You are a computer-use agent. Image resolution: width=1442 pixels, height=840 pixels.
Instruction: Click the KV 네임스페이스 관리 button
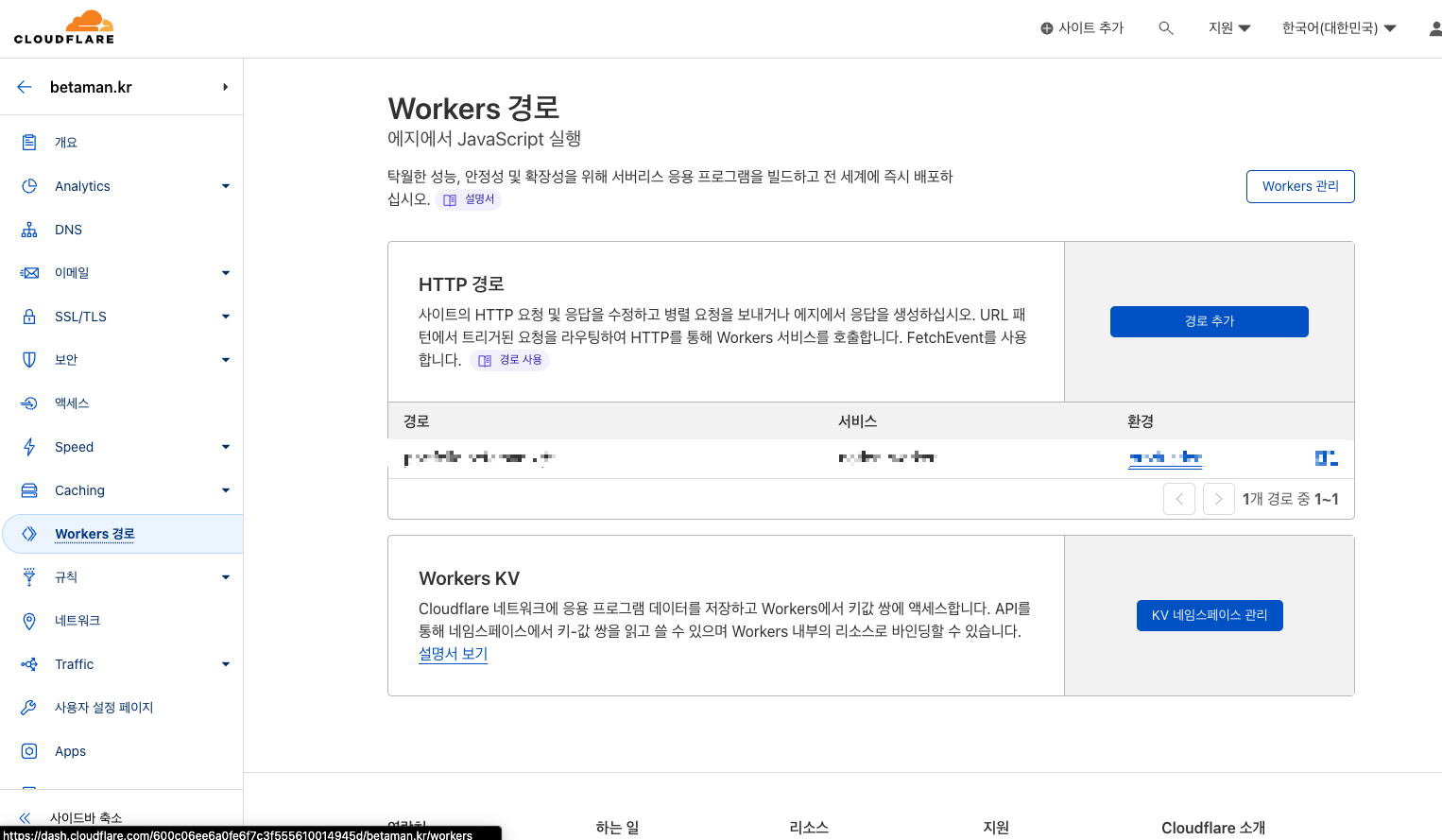click(1210, 615)
